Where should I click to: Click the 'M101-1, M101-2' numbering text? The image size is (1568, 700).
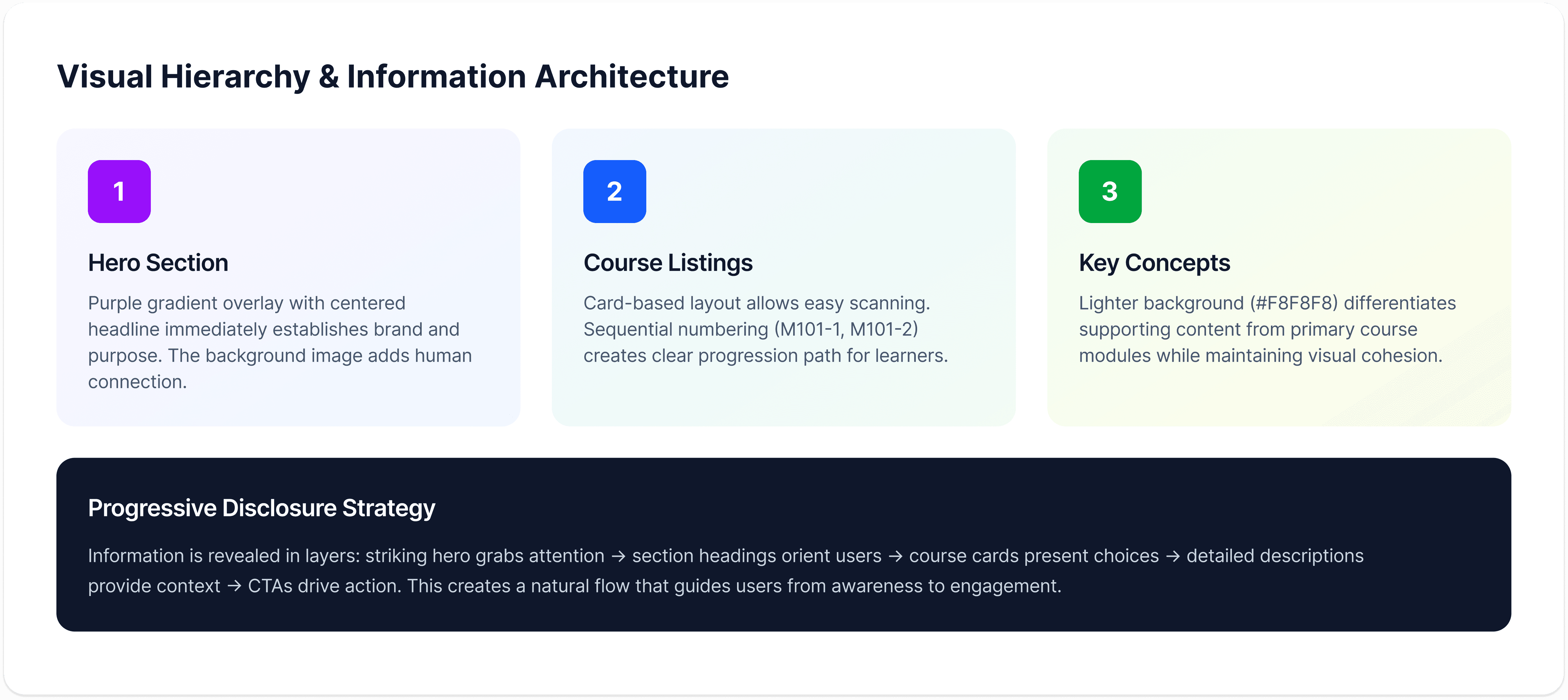846,329
